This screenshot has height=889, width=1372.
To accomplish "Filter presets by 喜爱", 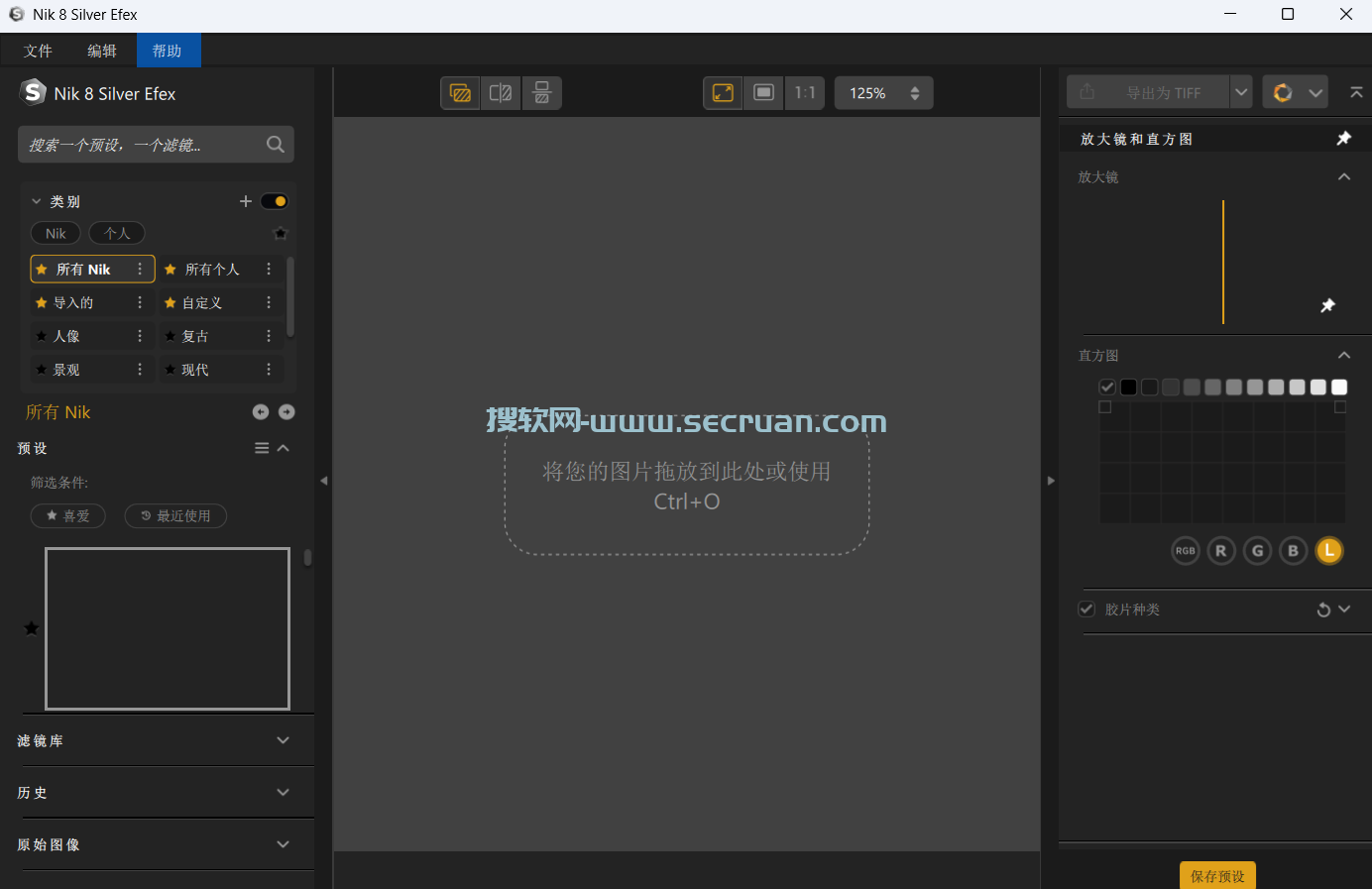I will coord(68,515).
